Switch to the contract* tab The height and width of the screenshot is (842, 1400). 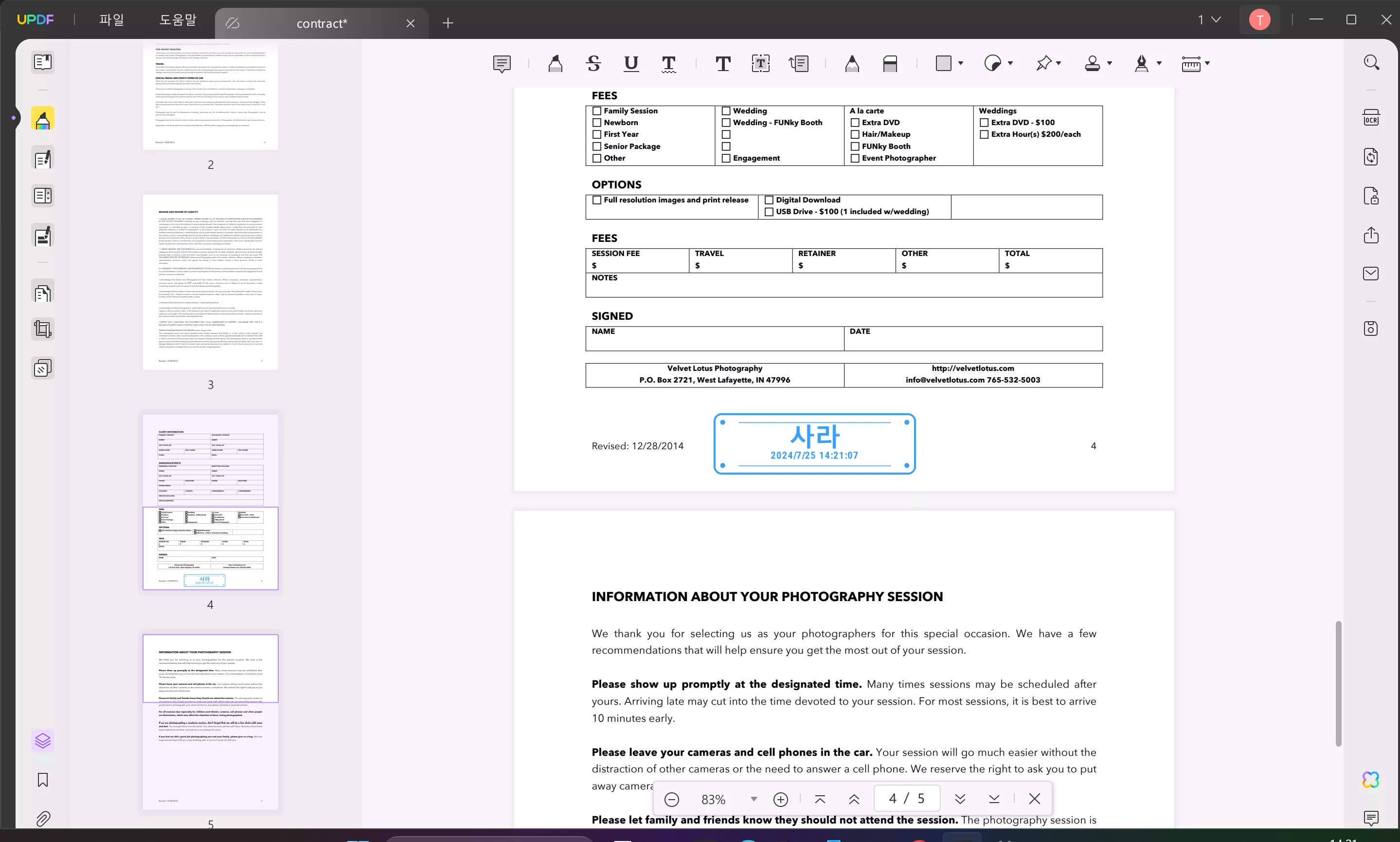pyautogui.click(x=322, y=23)
